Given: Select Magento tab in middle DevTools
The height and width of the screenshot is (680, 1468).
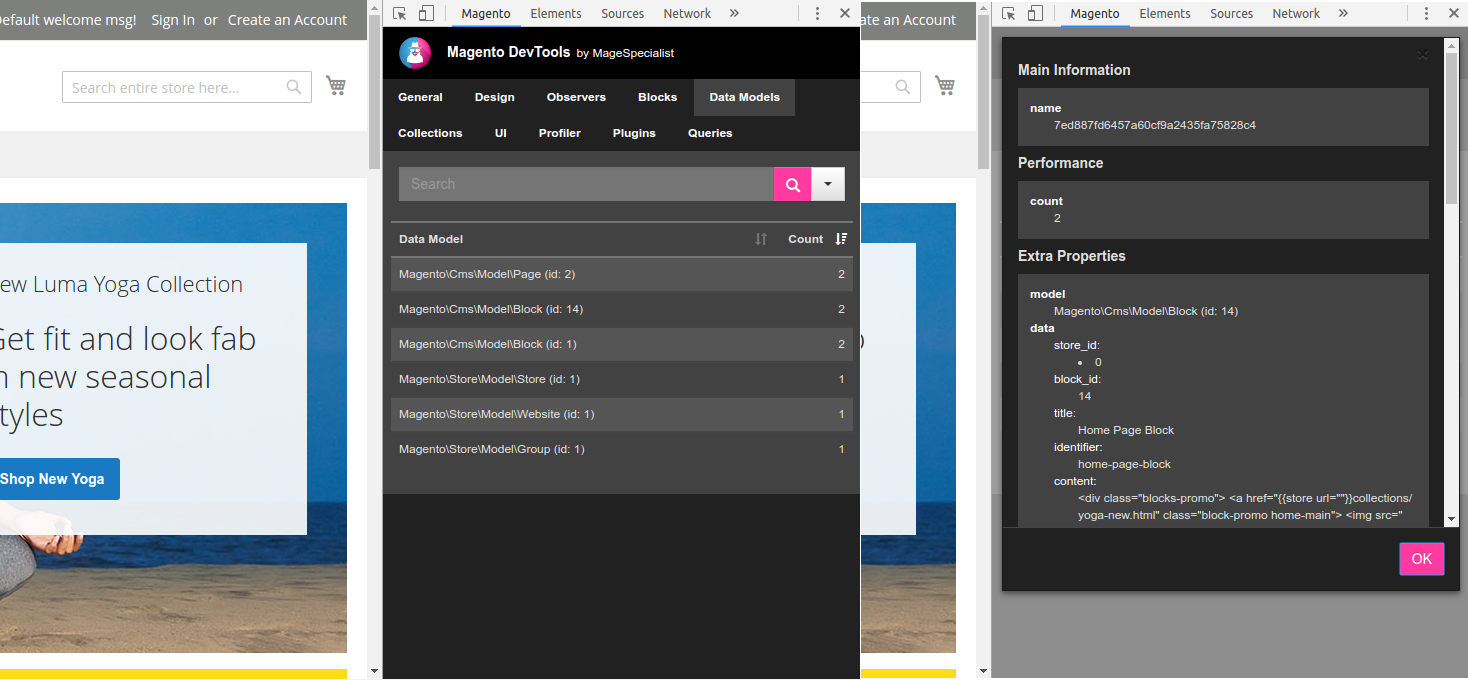Looking at the screenshot, I should [x=486, y=13].
